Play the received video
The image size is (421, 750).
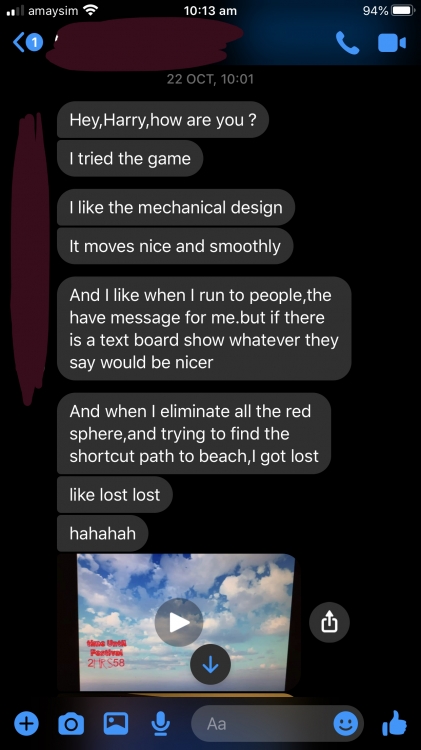tap(179, 622)
